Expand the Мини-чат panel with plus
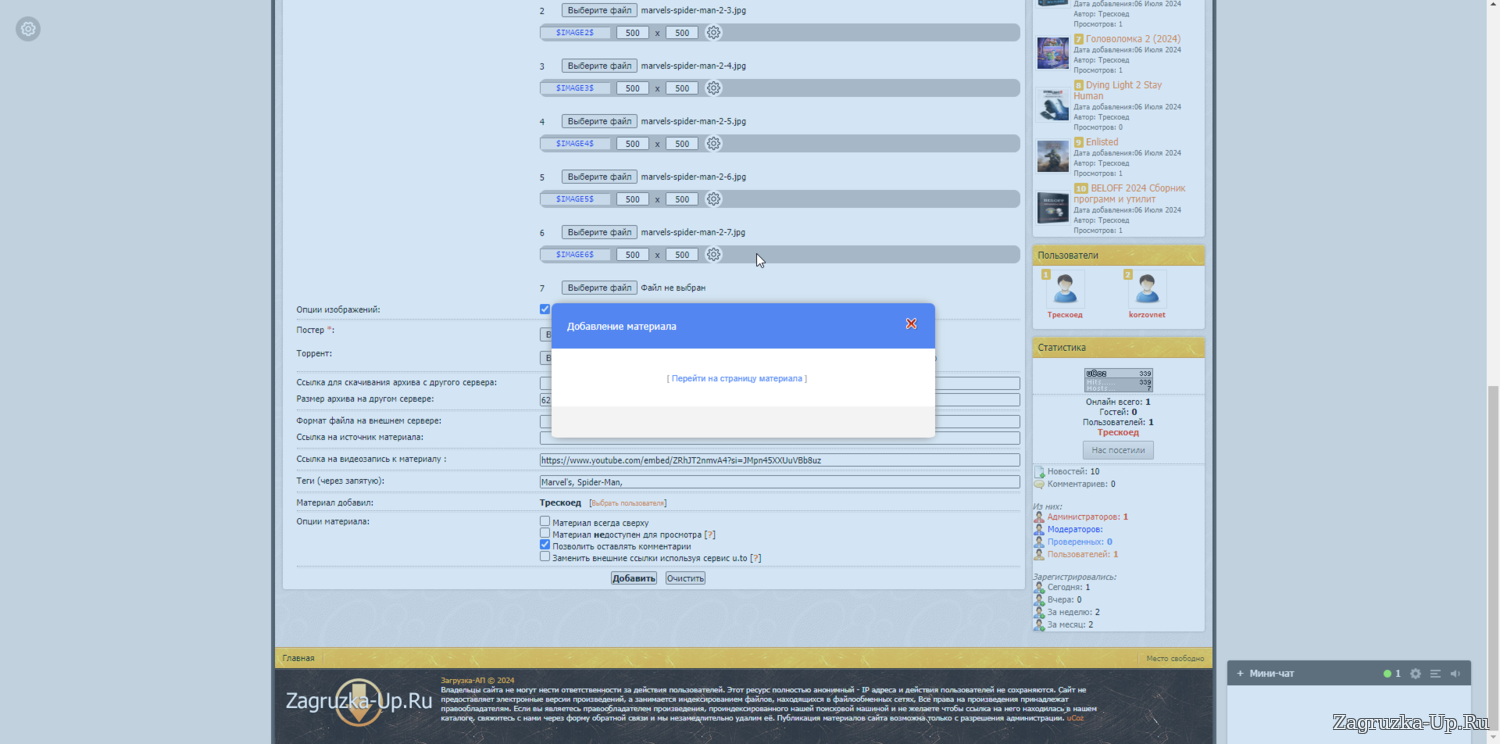Screen dimensions: 1500x744 coord(1240,674)
